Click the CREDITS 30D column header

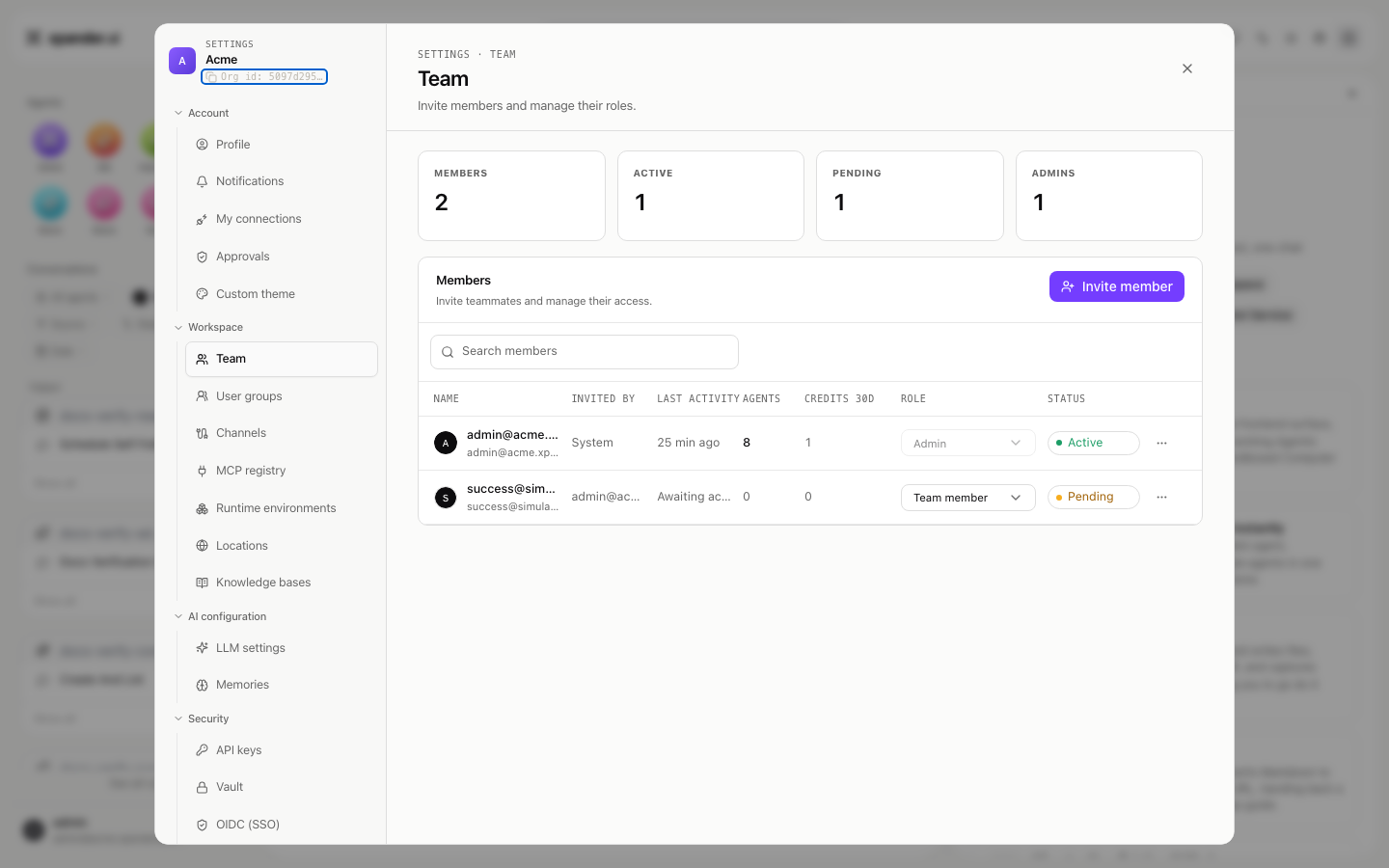coord(839,398)
